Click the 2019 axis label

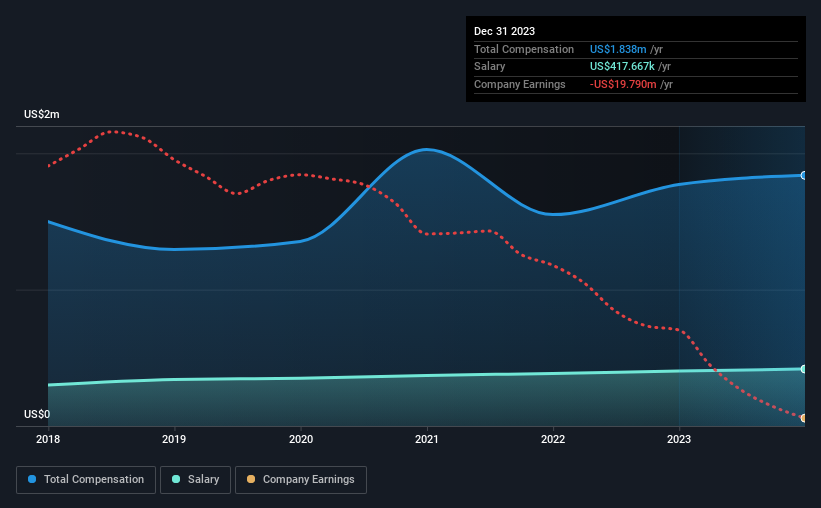[174, 439]
